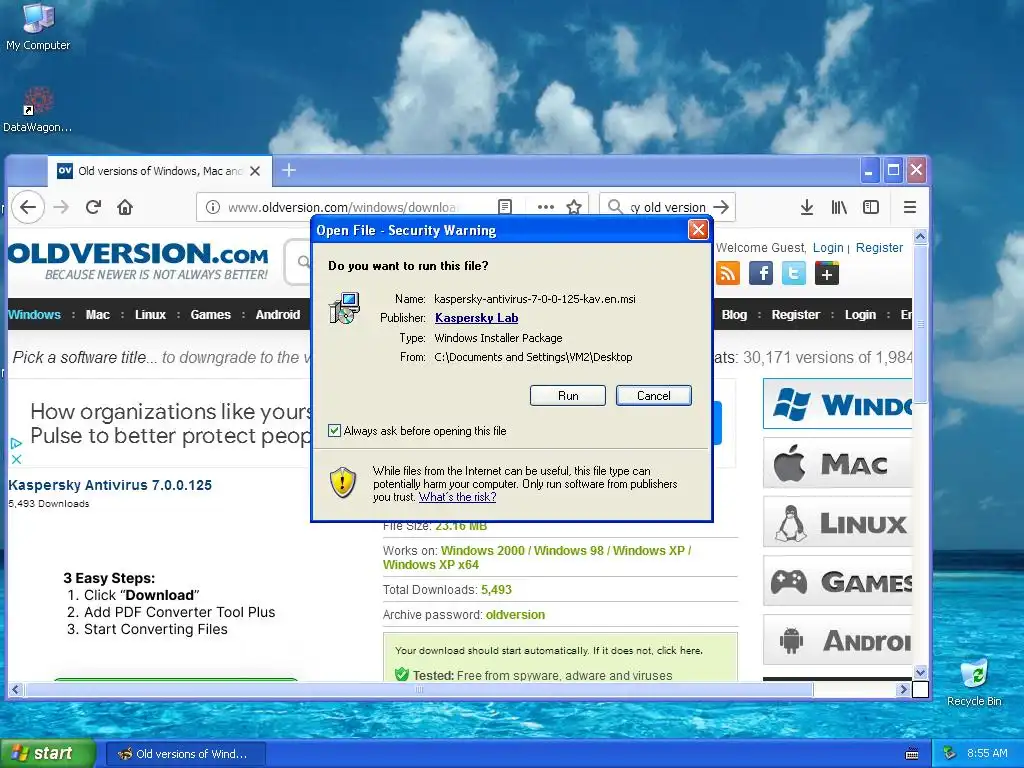The image size is (1024, 768).
Task: Open the Twitter social icon
Action: point(793,273)
